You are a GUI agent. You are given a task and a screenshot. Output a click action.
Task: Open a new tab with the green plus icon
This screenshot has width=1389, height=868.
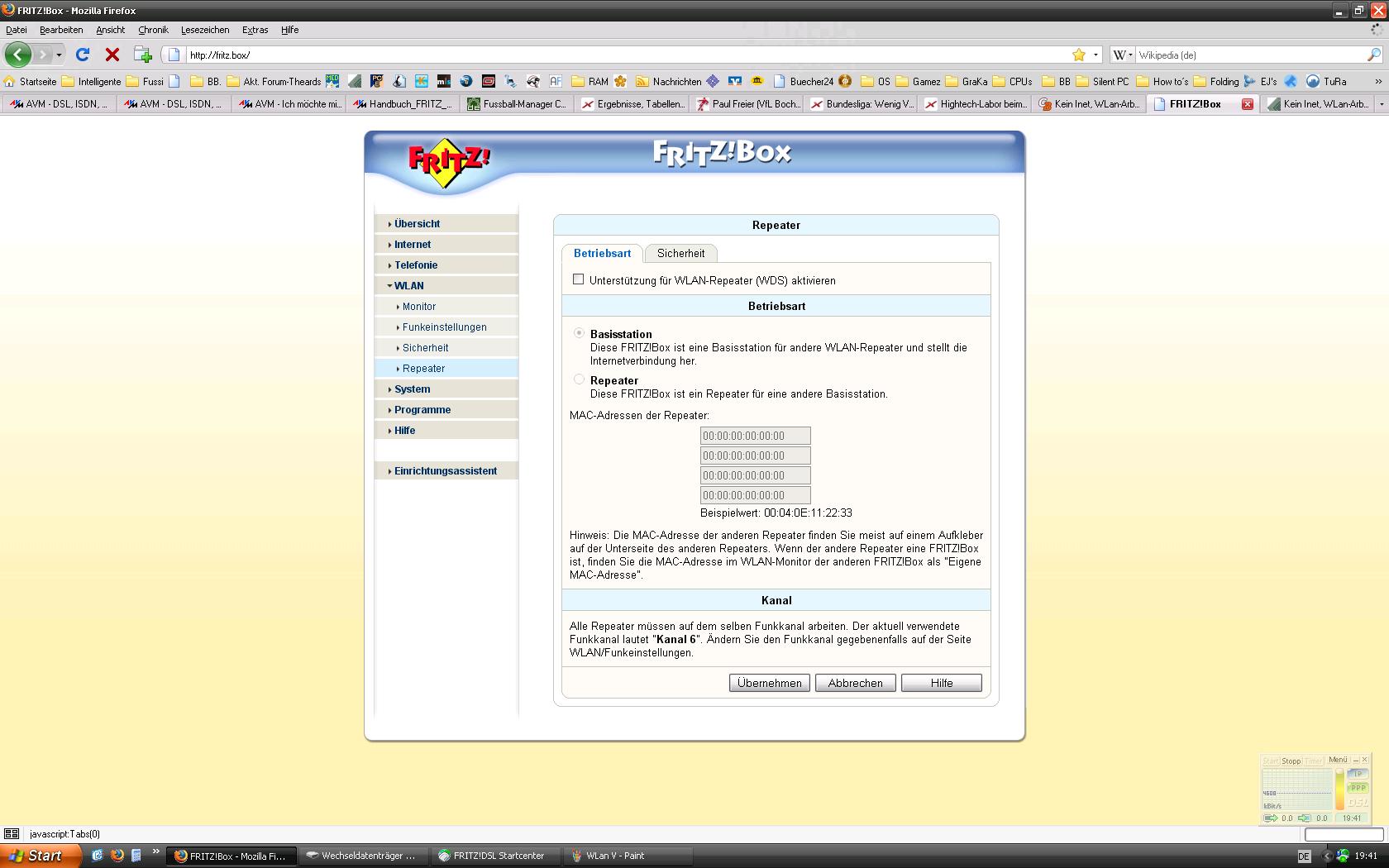coord(143,55)
